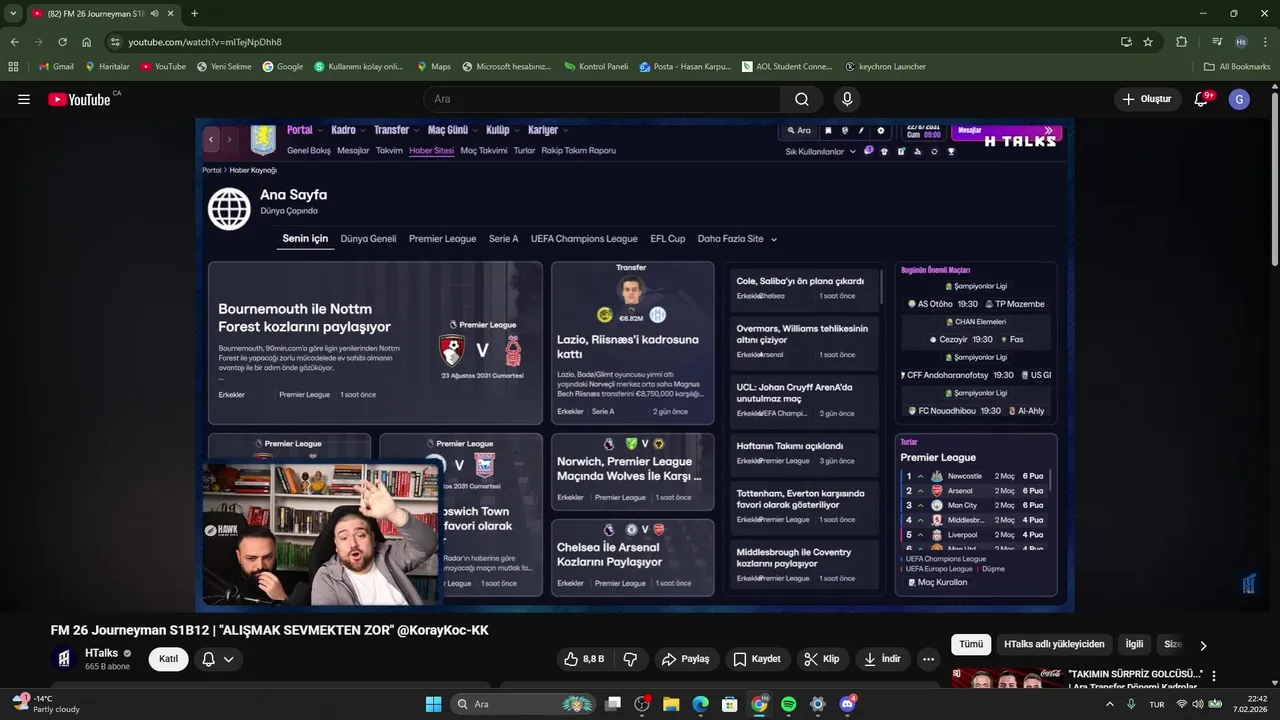The width and height of the screenshot is (1280, 720).
Task: Start voice search with the microphone icon
Action: tap(847, 99)
